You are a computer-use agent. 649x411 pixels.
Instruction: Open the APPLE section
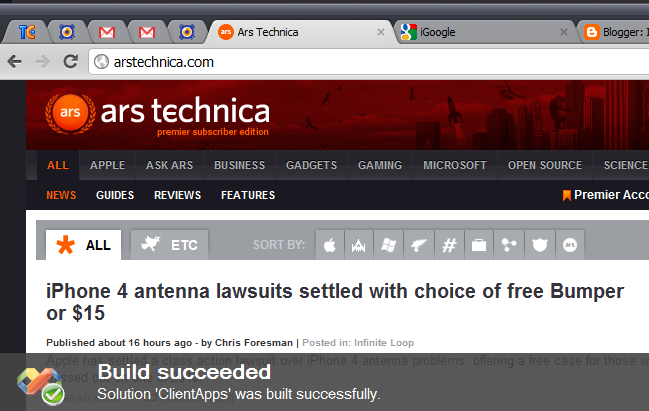108,165
